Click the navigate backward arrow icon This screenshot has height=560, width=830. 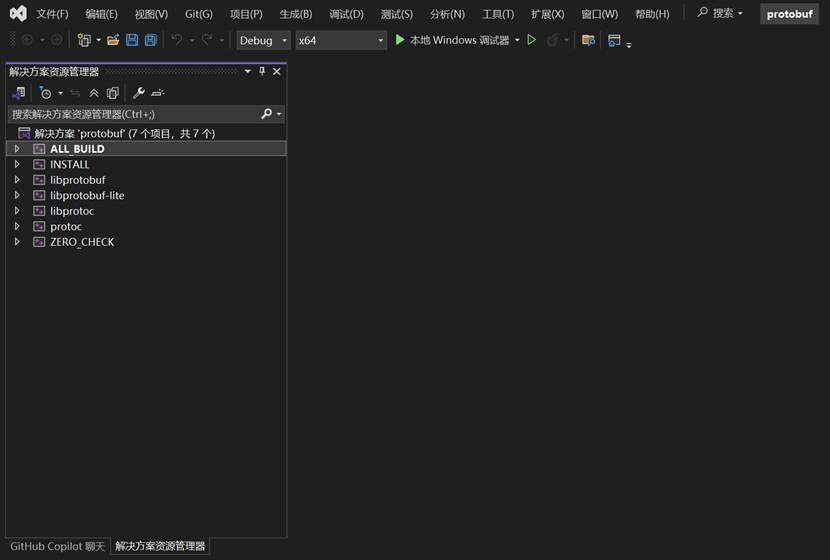click(x=27, y=40)
